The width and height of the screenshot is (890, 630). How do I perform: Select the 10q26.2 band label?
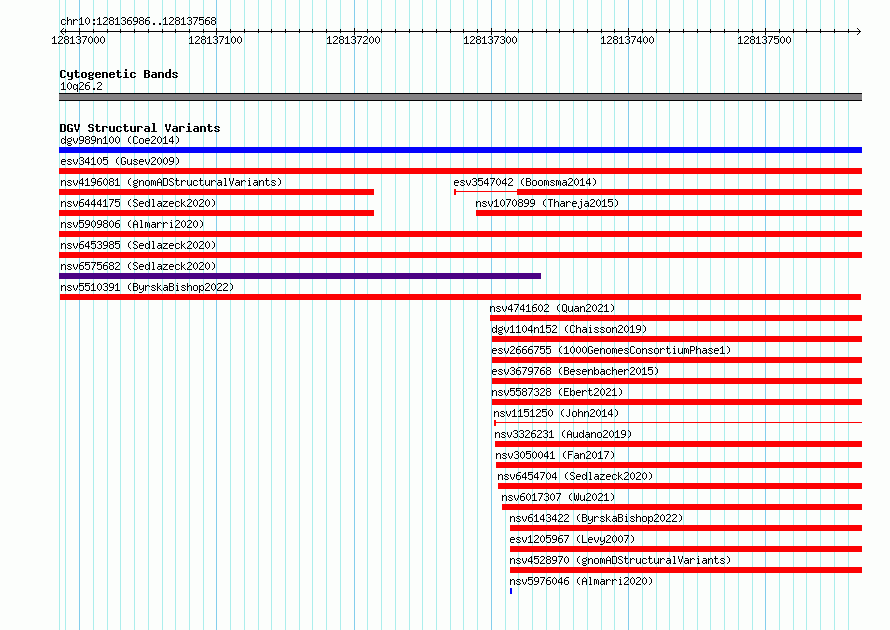[82, 86]
